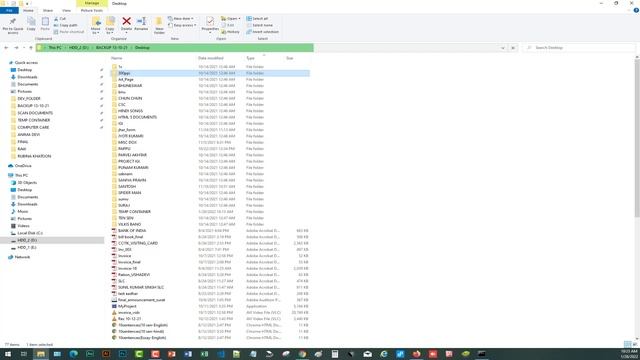Go back with the Back arrow

point(6,48)
